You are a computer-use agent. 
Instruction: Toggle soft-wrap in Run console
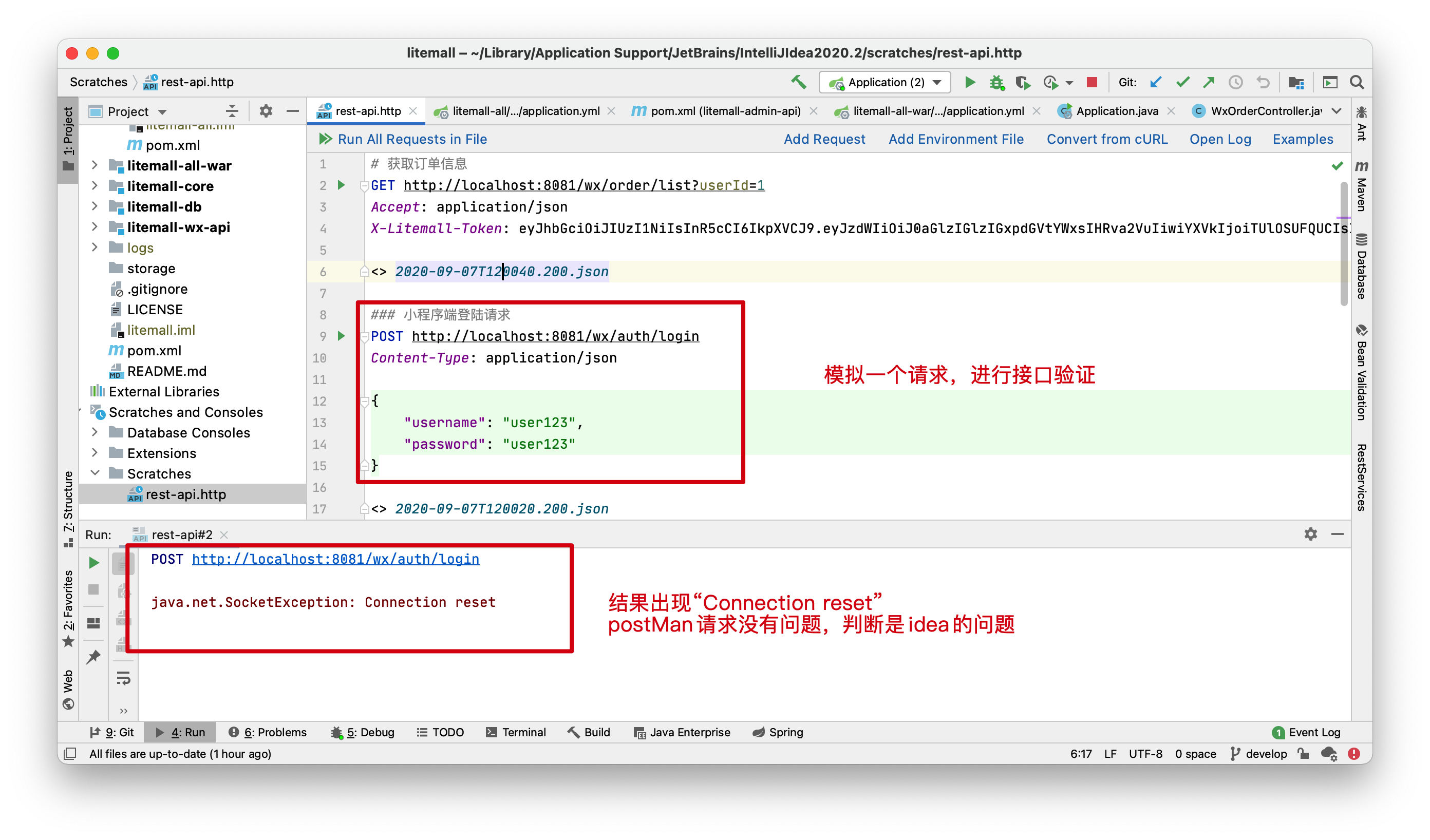click(x=123, y=678)
